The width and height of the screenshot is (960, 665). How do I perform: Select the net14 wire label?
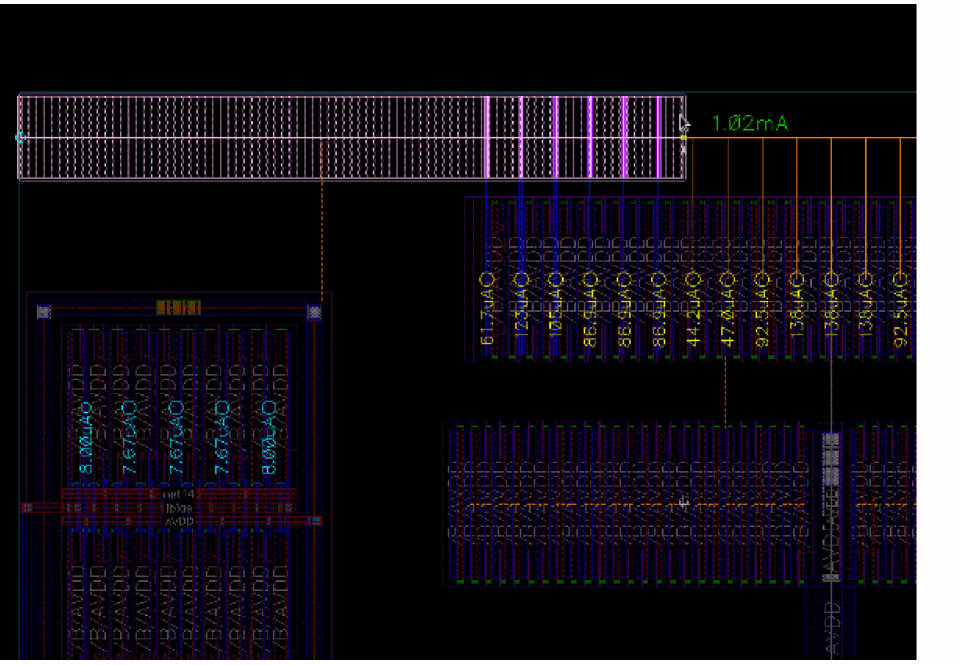click(177, 494)
